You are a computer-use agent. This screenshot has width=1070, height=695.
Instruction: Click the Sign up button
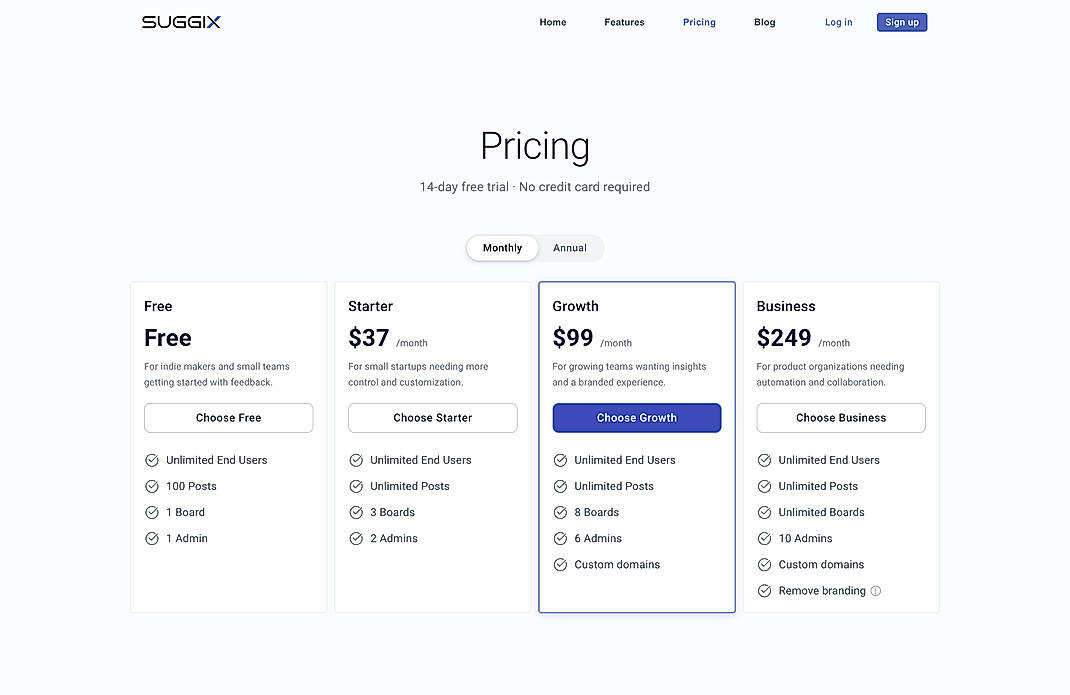902,22
